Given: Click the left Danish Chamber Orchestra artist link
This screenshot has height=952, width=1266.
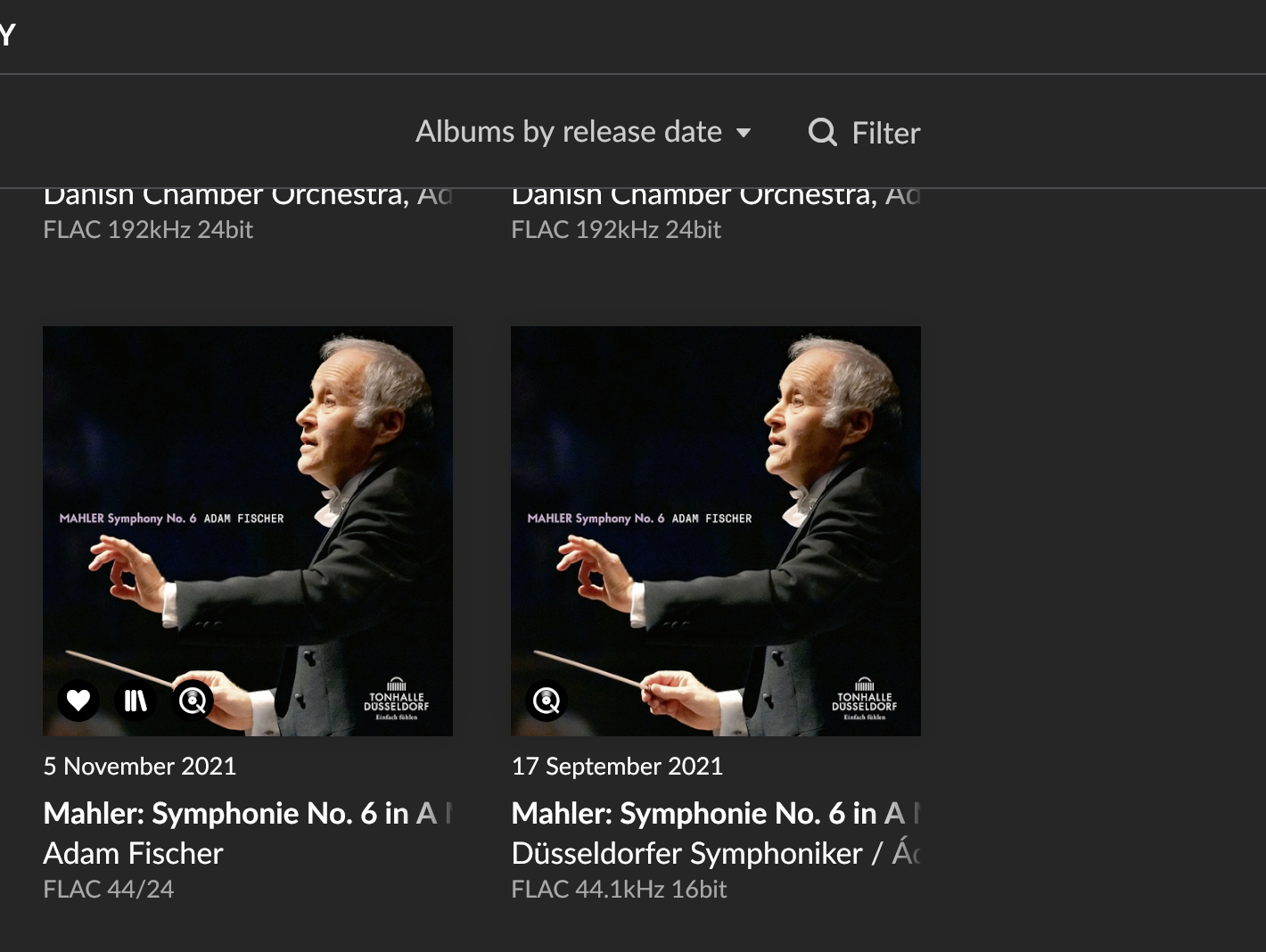Looking at the screenshot, I should (226, 196).
